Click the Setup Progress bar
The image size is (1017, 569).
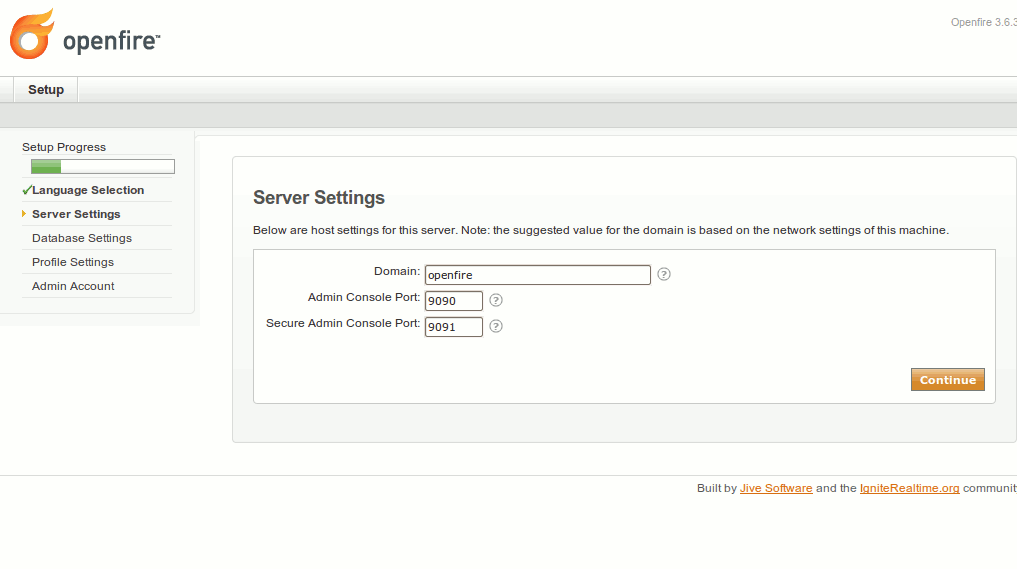[102, 167]
